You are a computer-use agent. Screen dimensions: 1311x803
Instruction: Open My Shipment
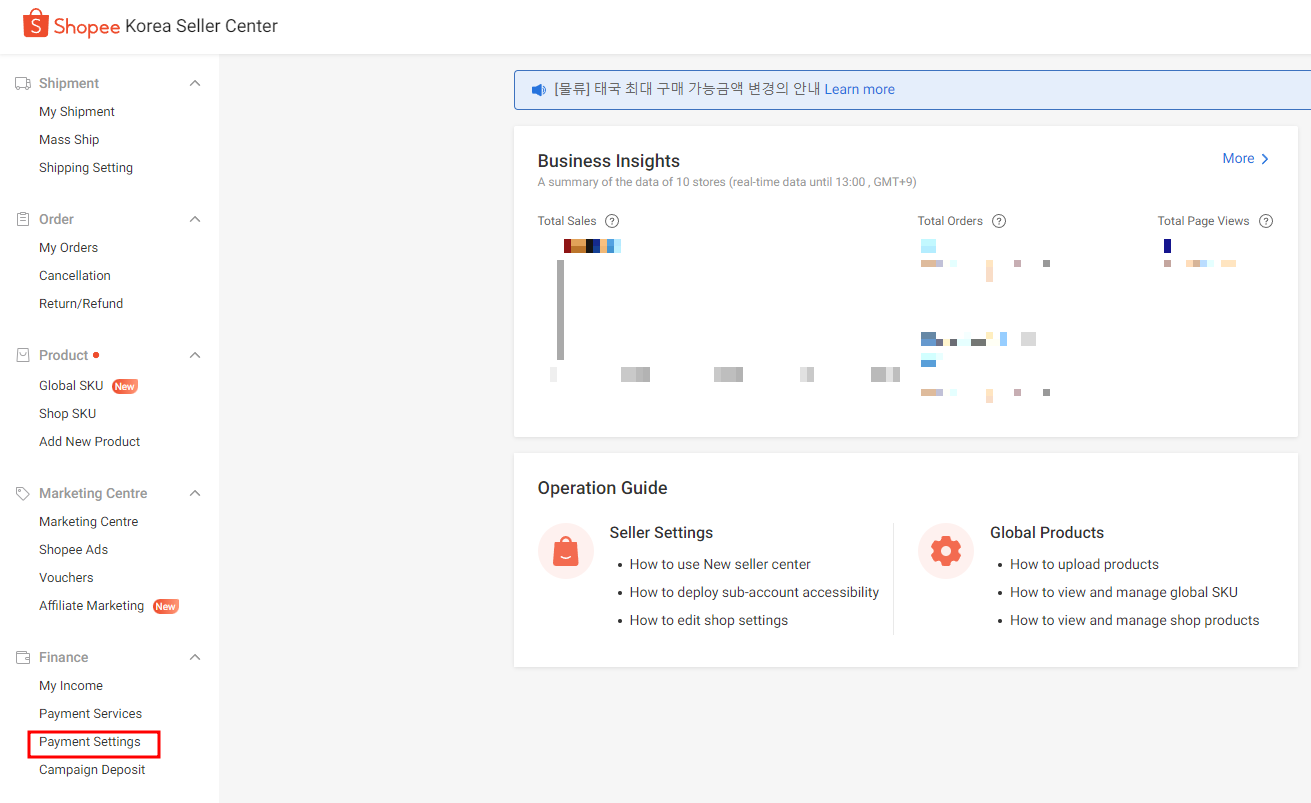click(77, 112)
